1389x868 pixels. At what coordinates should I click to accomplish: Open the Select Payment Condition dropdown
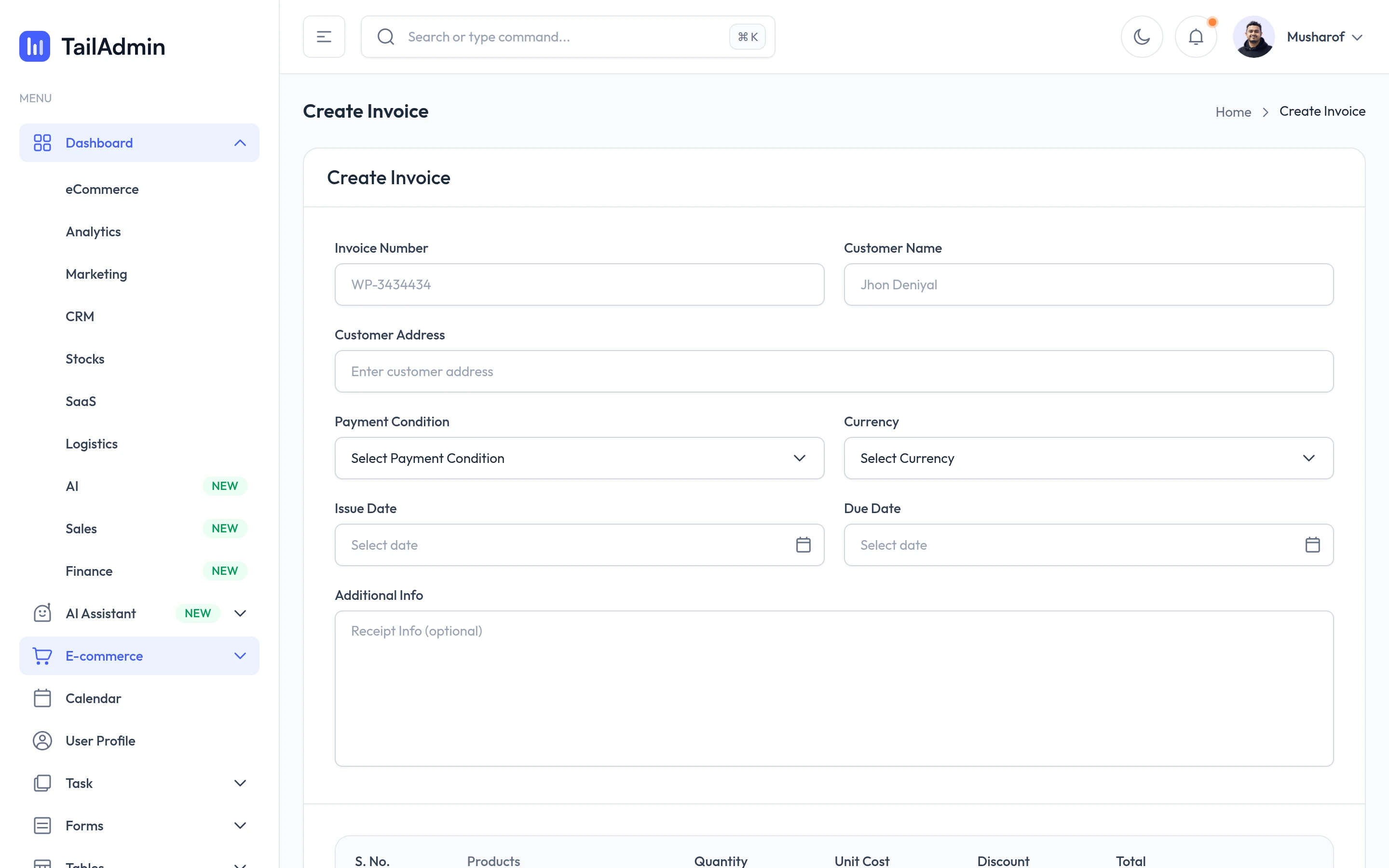pos(579,458)
